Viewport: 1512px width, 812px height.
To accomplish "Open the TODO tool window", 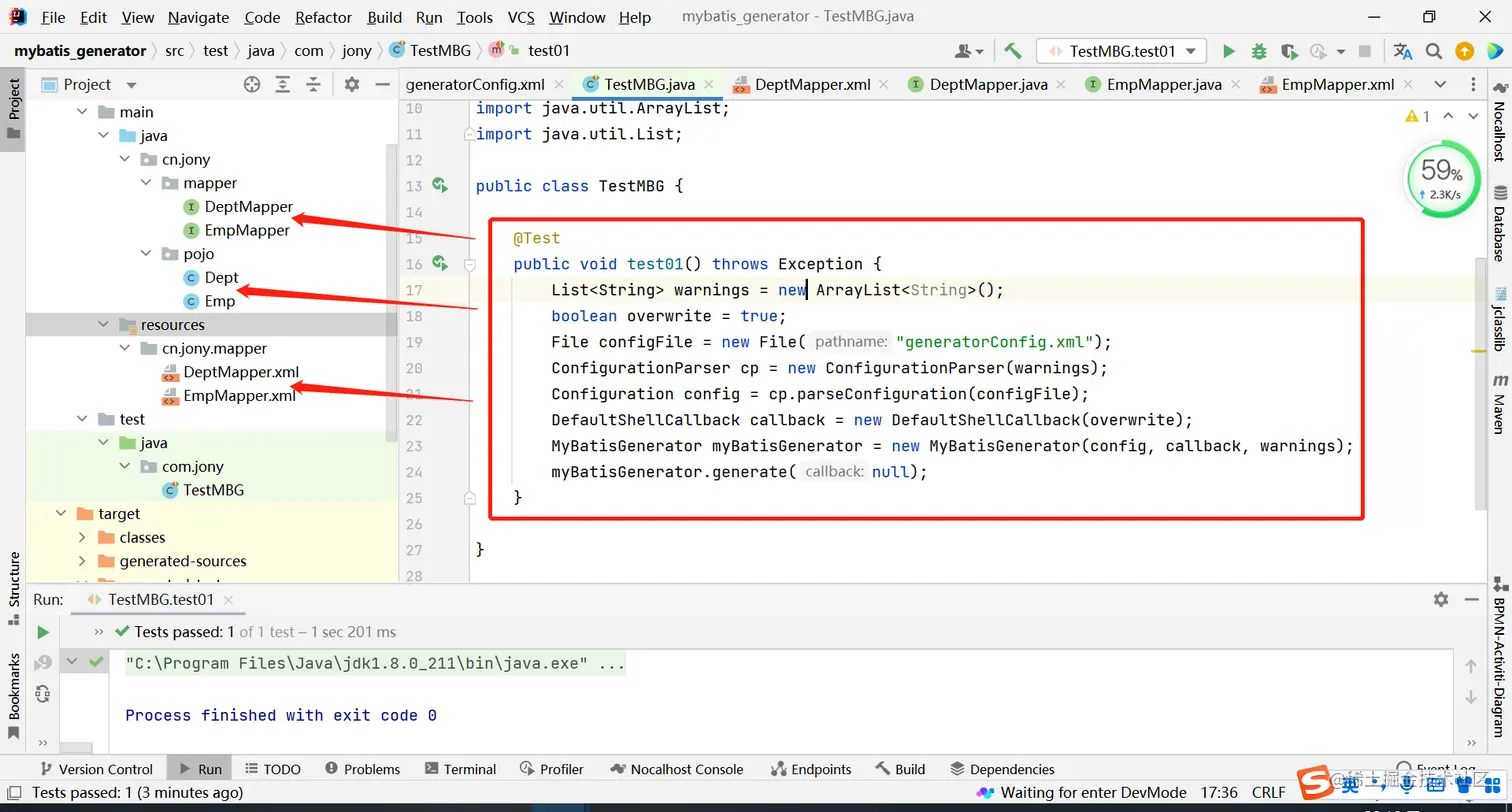I will tap(272, 769).
